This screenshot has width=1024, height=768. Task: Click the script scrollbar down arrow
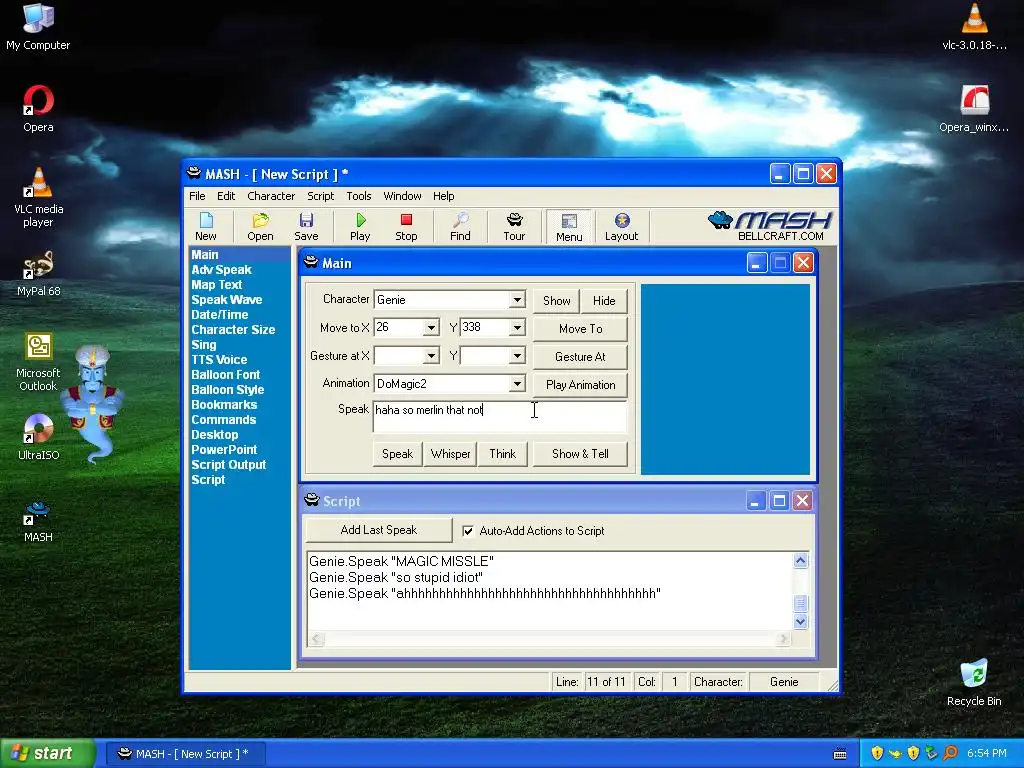pyautogui.click(x=801, y=621)
